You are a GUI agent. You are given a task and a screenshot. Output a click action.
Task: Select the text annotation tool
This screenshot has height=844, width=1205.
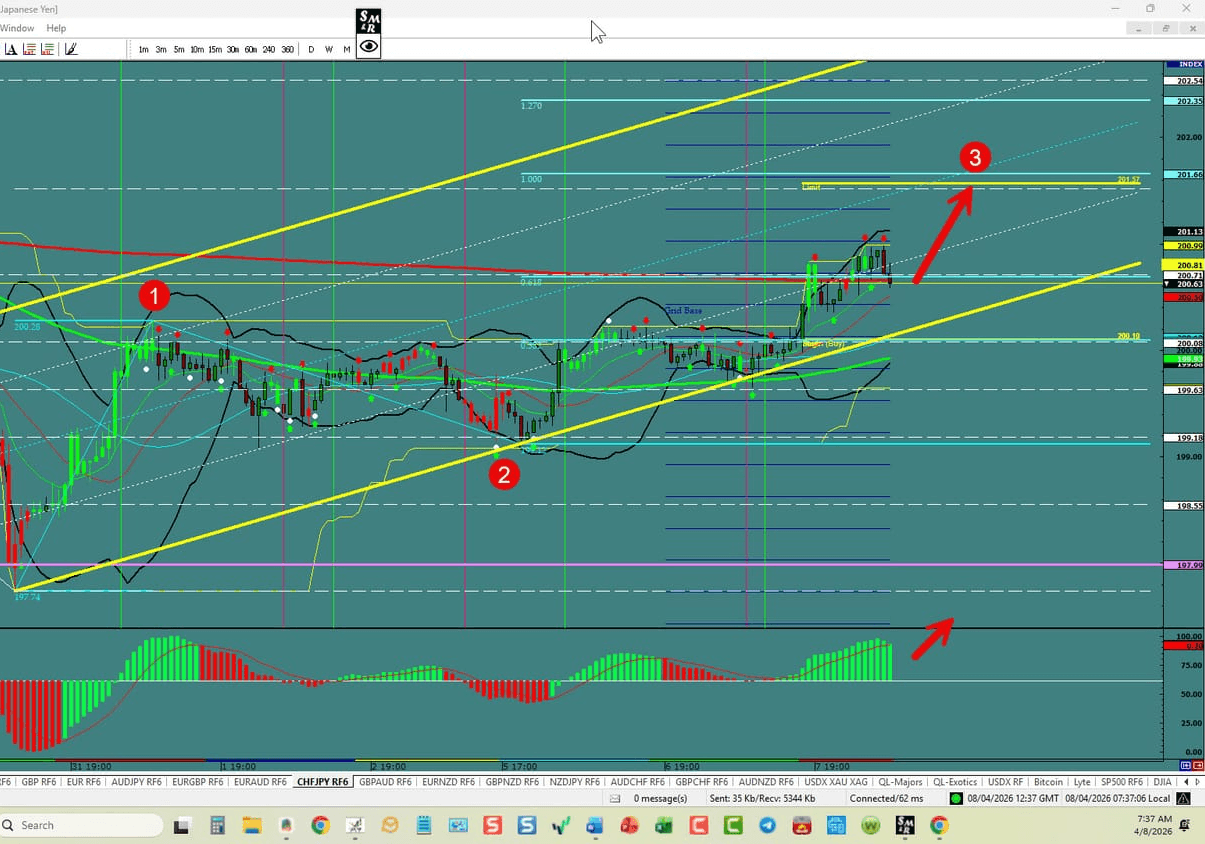click(x=13, y=48)
